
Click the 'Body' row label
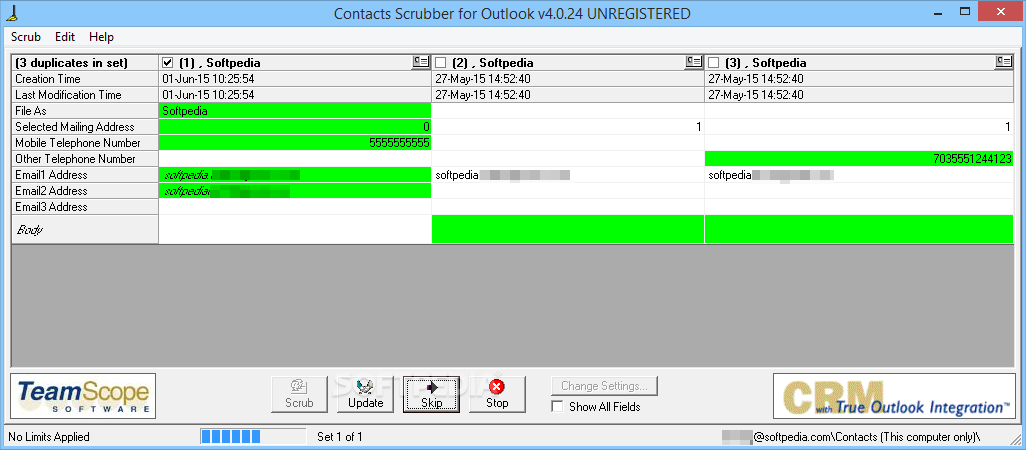[x=85, y=230]
